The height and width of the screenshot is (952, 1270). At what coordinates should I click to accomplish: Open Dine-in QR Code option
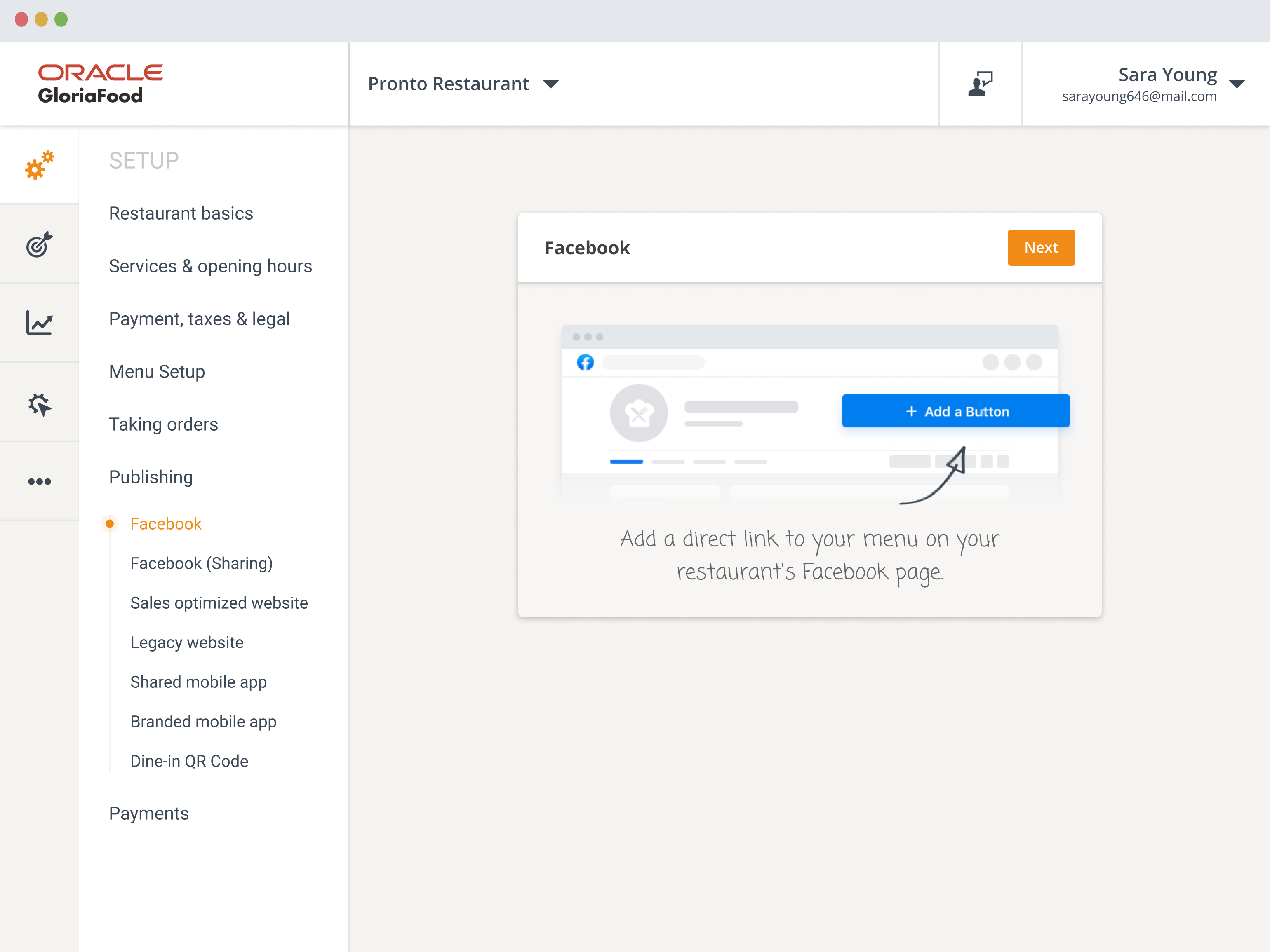coord(189,761)
